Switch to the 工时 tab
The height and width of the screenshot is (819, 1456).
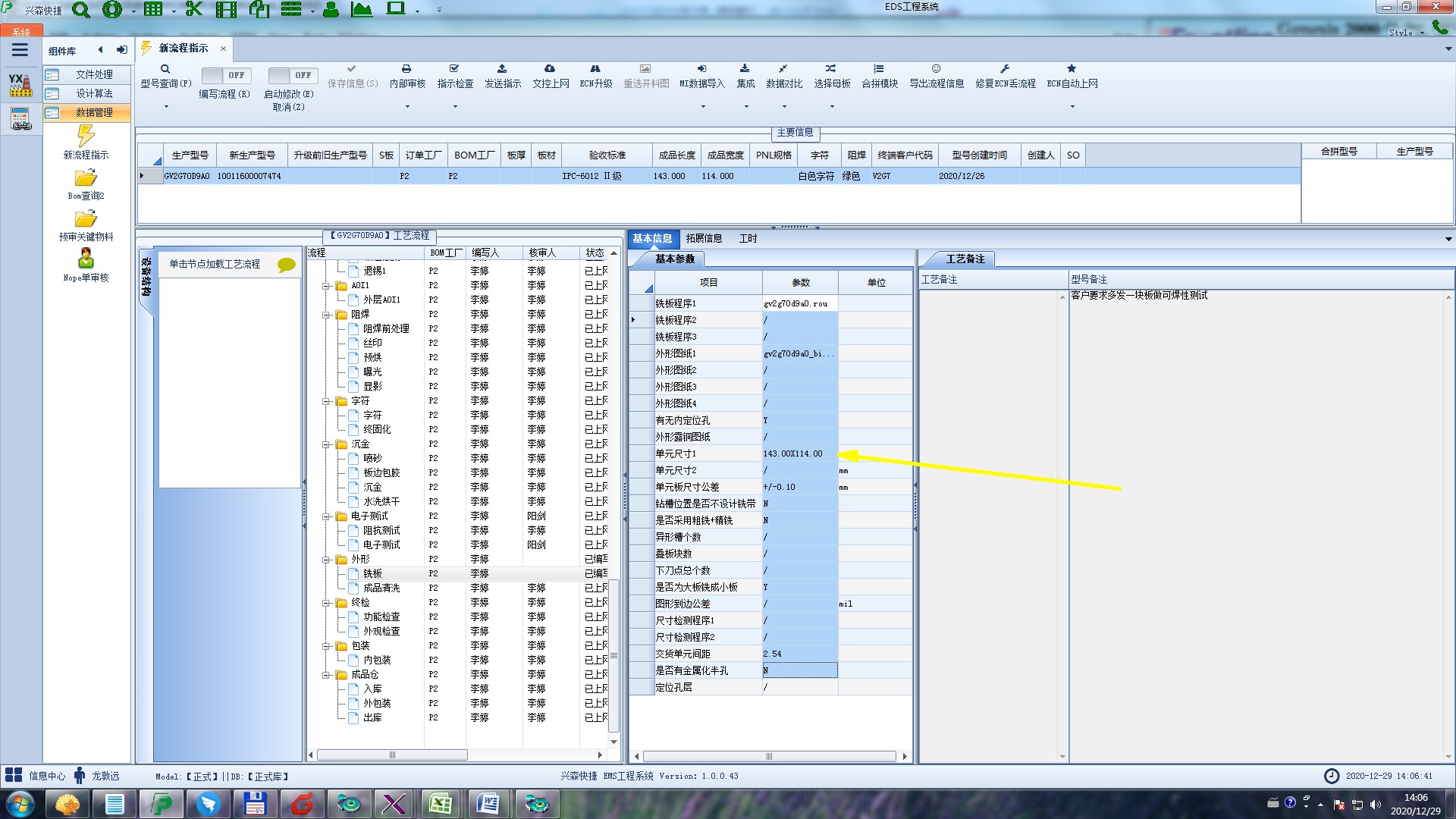point(748,238)
